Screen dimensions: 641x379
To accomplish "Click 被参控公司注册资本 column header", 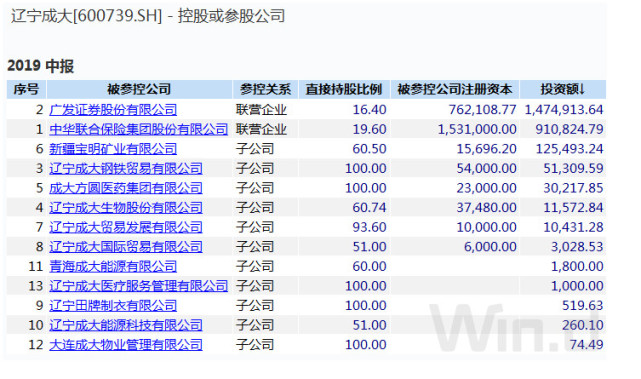I will click(x=455, y=90).
